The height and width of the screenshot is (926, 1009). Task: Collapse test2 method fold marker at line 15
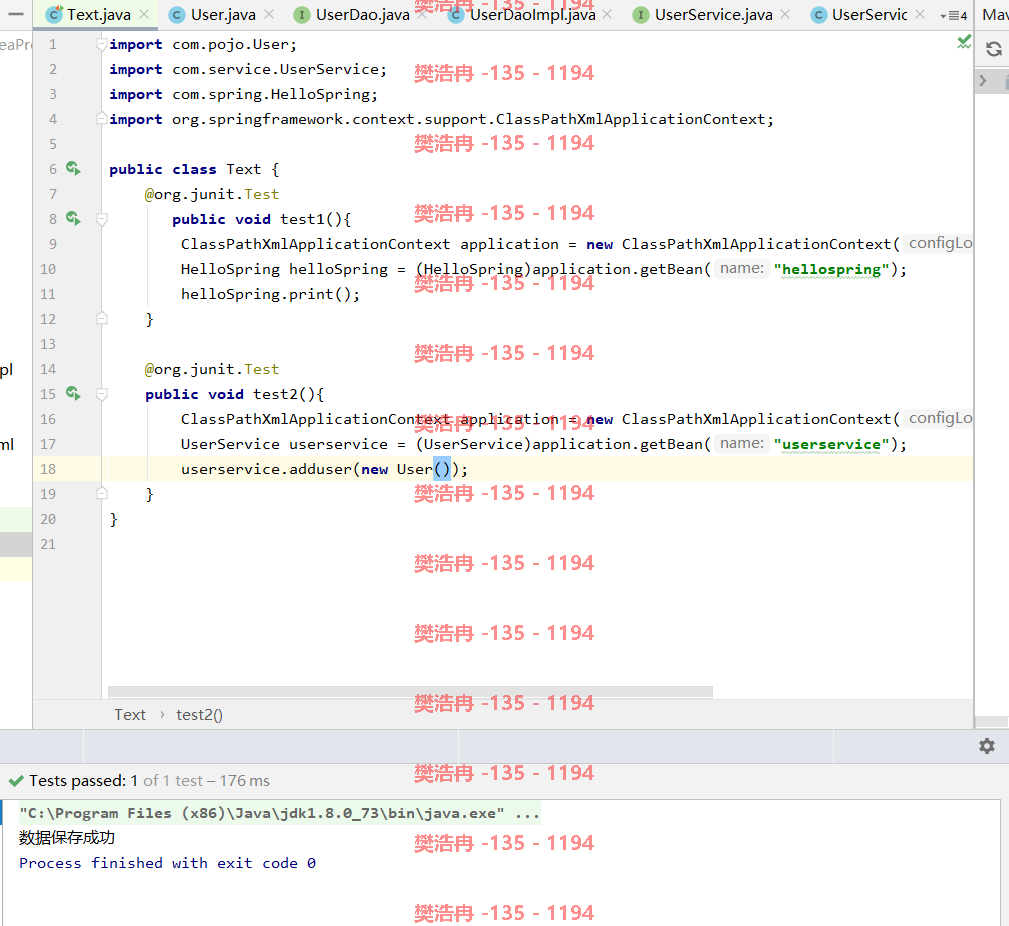(x=101, y=394)
